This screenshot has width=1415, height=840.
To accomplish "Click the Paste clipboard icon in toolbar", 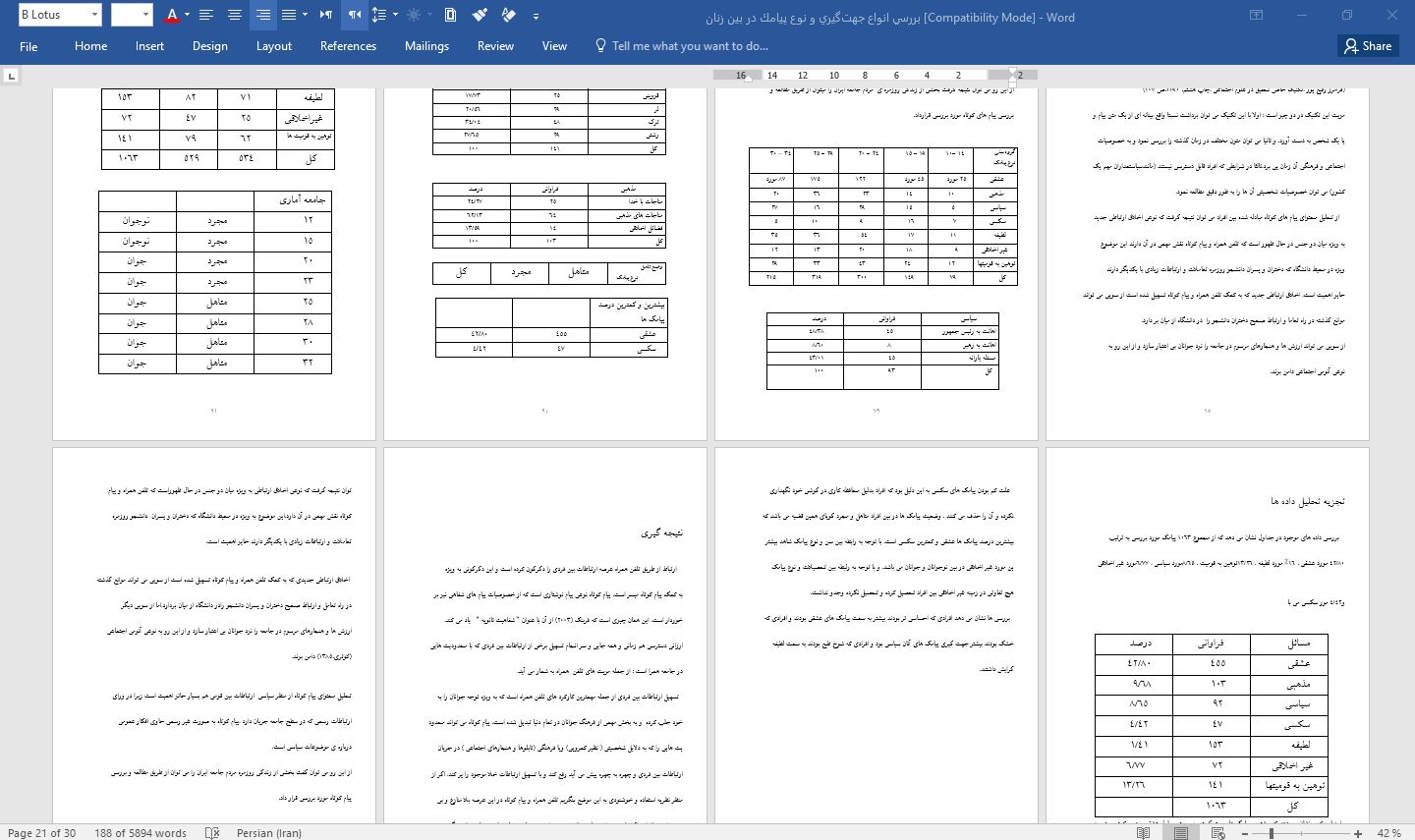I will coord(450,15).
